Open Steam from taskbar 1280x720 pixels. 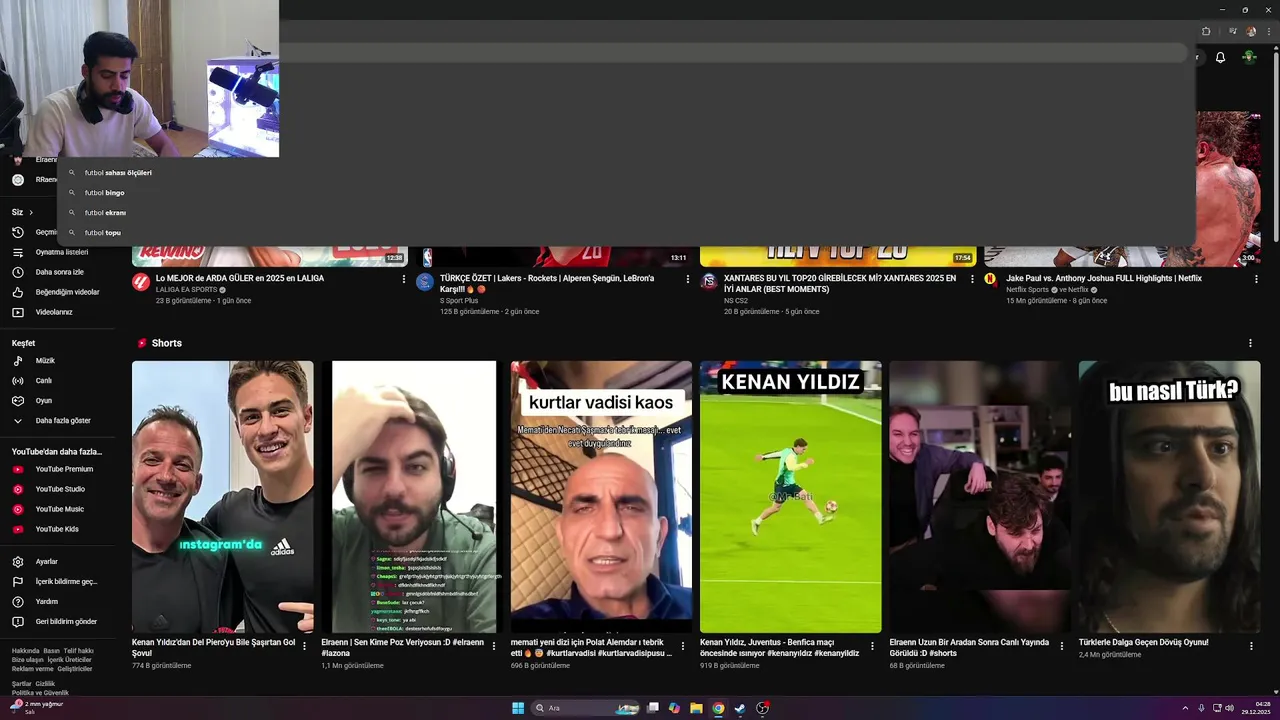coord(740,708)
